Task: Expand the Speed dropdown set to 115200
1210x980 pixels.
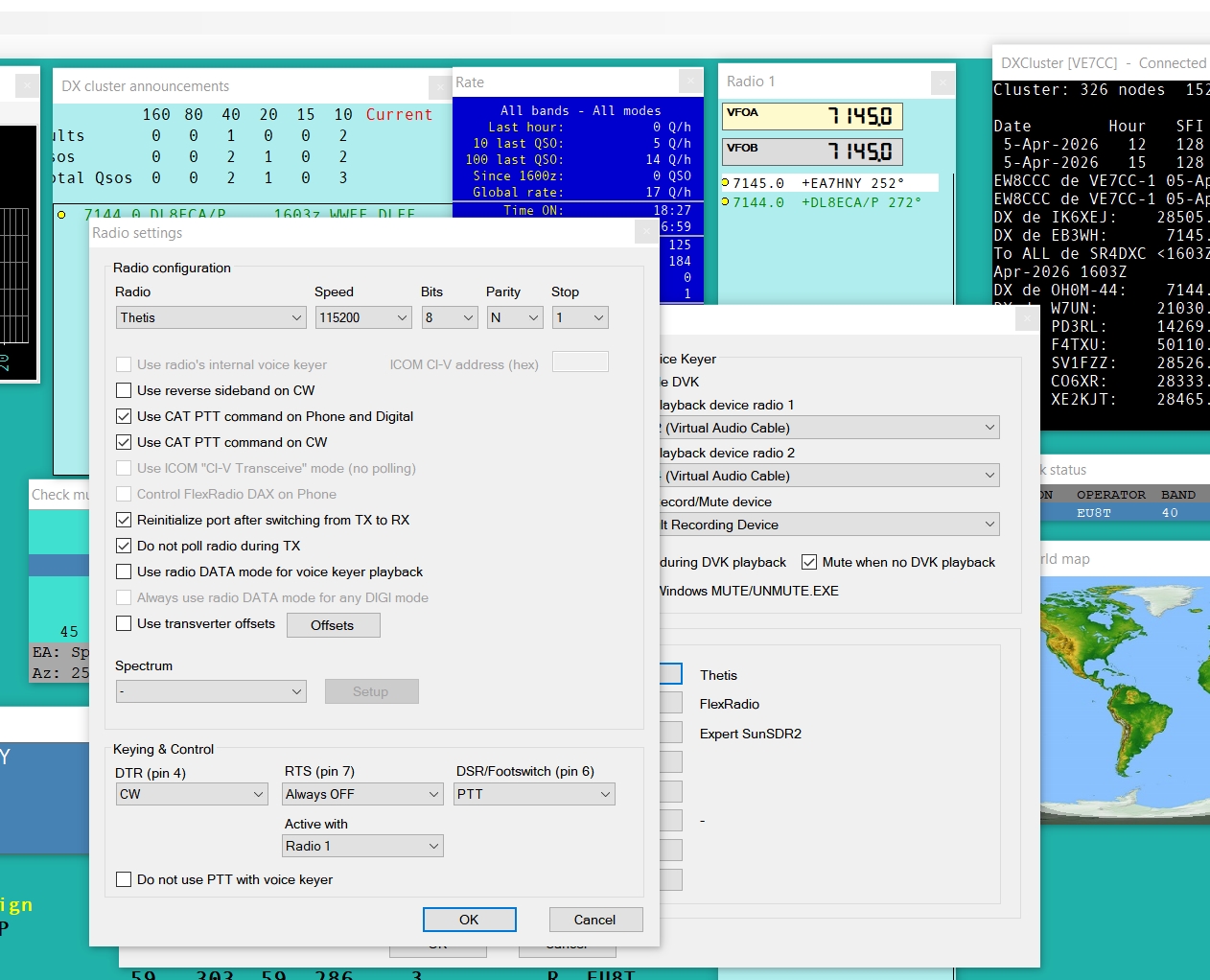Action: (x=362, y=317)
